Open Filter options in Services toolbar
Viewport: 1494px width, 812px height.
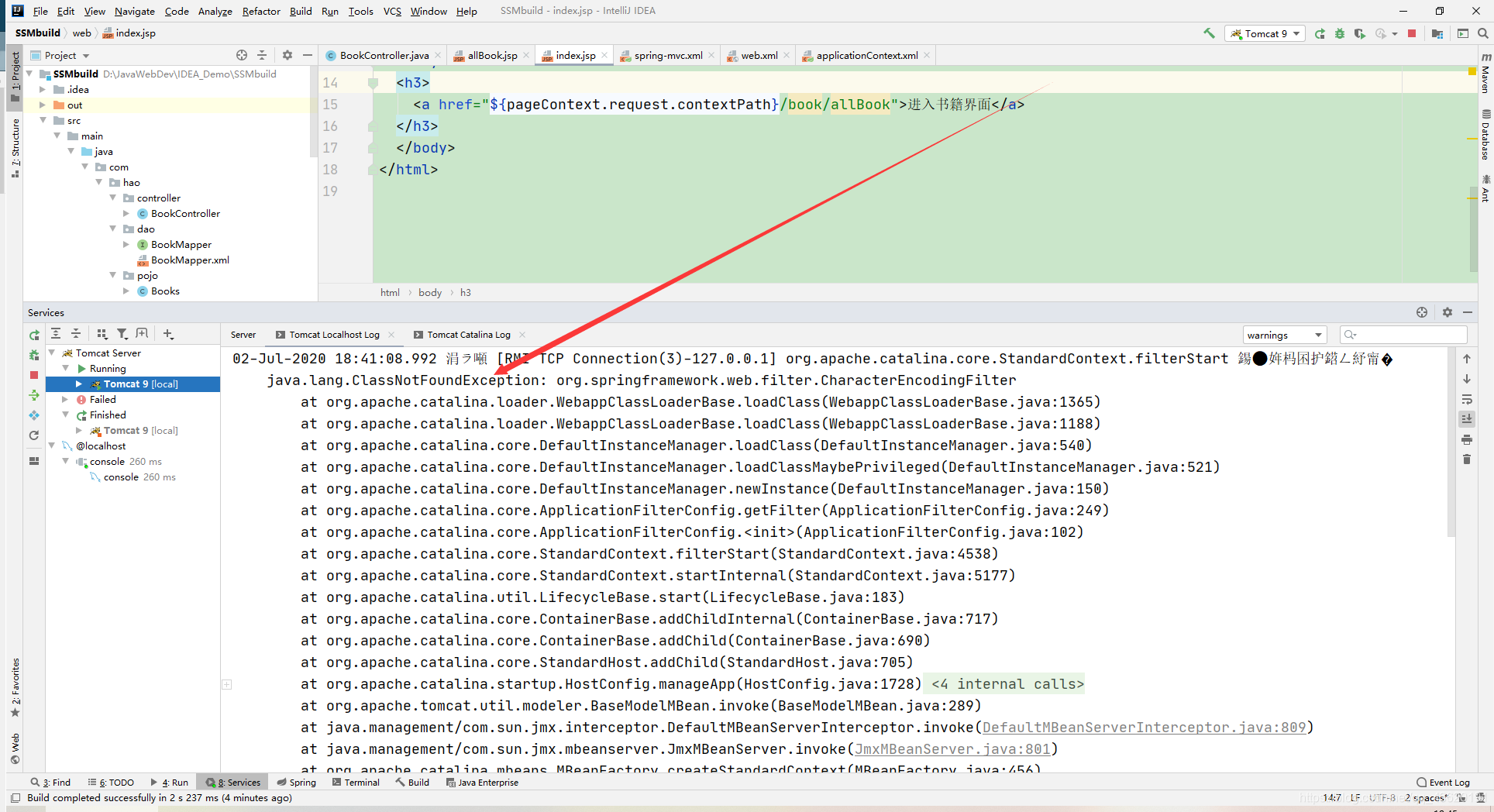(x=122, y=334)
